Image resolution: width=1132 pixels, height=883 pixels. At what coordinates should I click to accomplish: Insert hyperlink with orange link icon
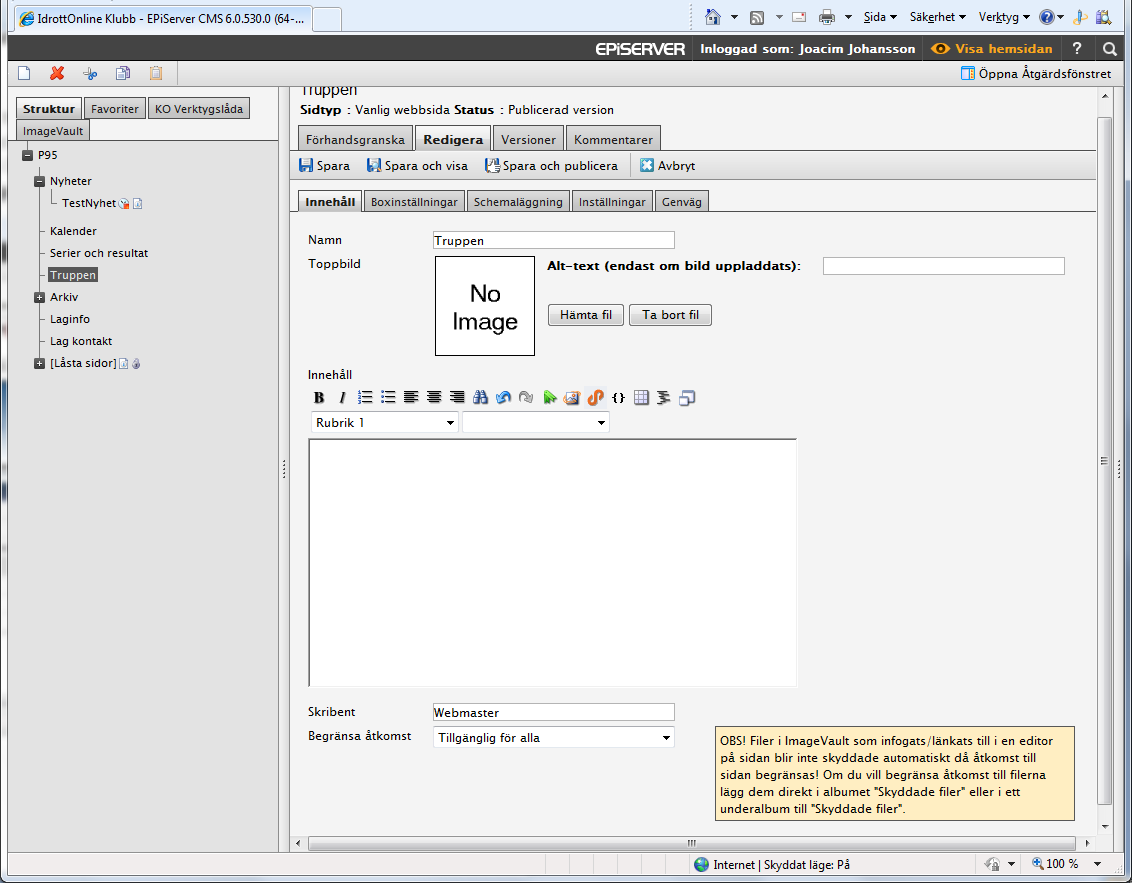595,397
